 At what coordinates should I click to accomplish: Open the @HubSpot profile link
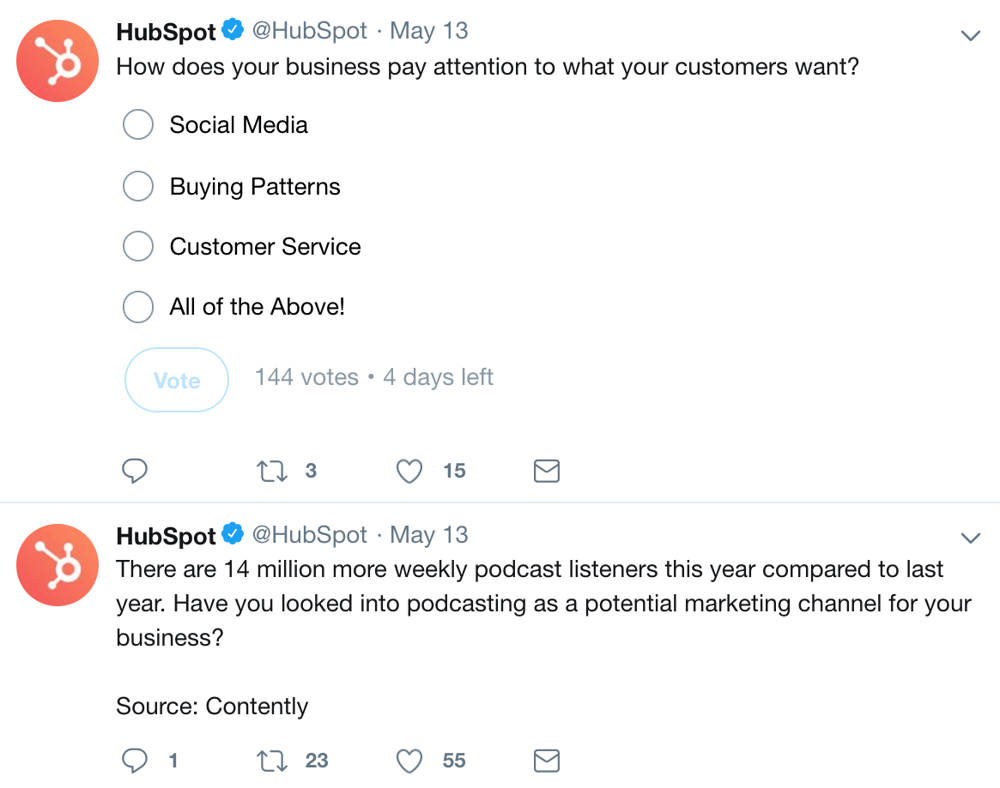click(310, 30)
